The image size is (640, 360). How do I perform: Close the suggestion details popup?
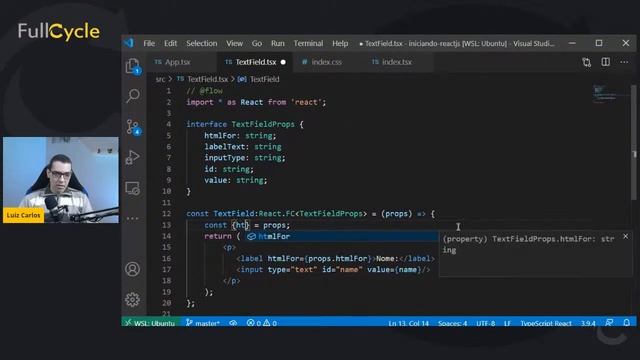625,236
